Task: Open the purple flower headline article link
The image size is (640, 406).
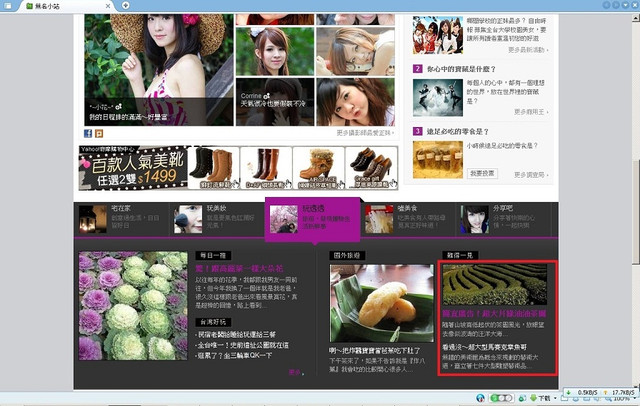Action: [x=239, y=268]
